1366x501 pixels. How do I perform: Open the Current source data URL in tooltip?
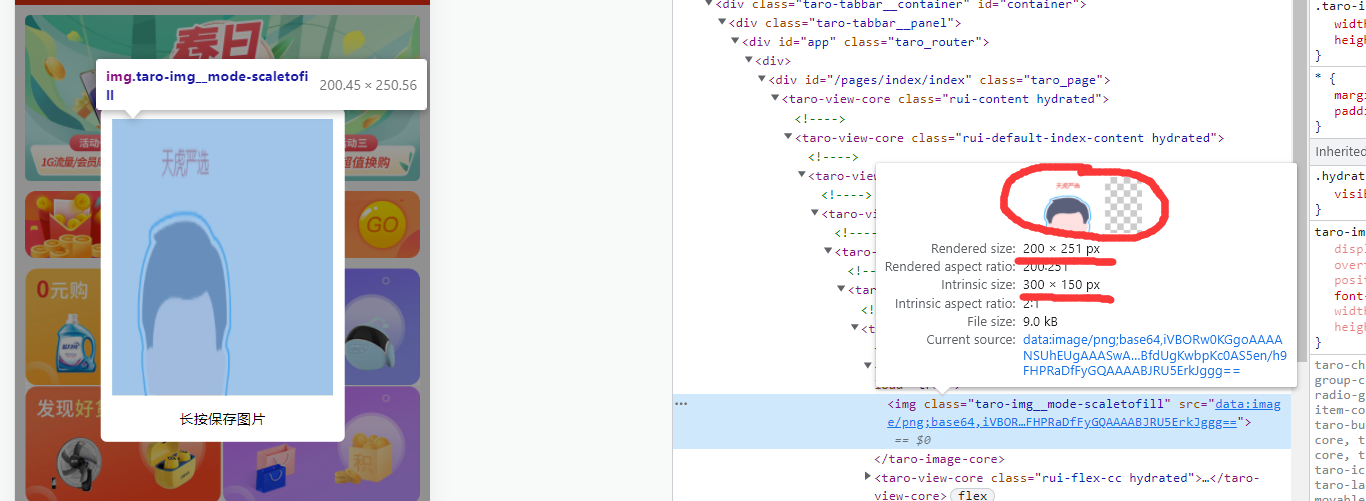1154,355
